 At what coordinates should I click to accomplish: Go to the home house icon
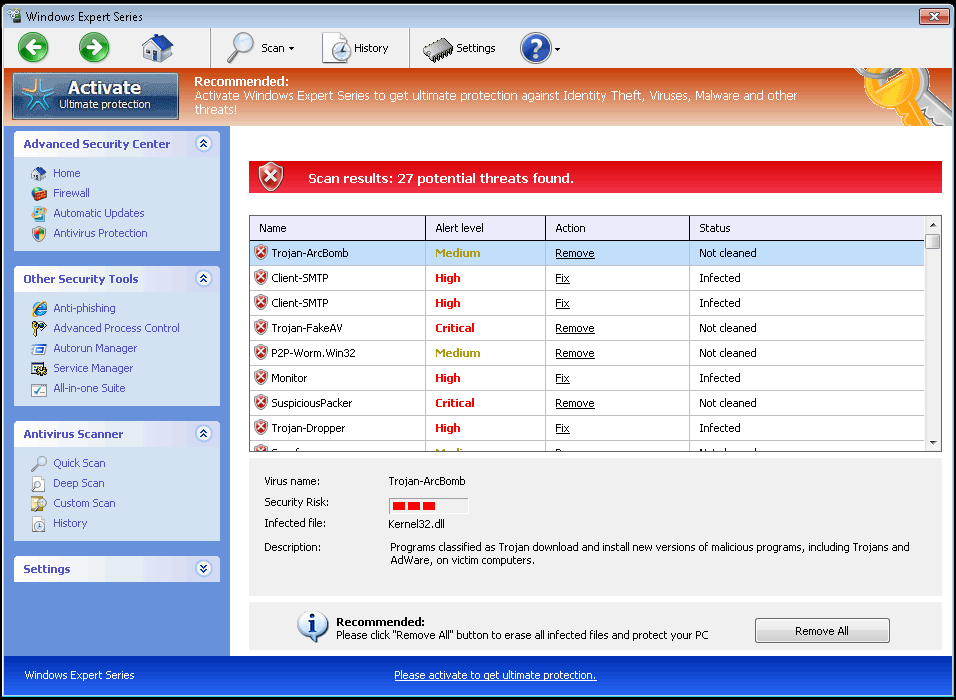click(x=157, y=47)
